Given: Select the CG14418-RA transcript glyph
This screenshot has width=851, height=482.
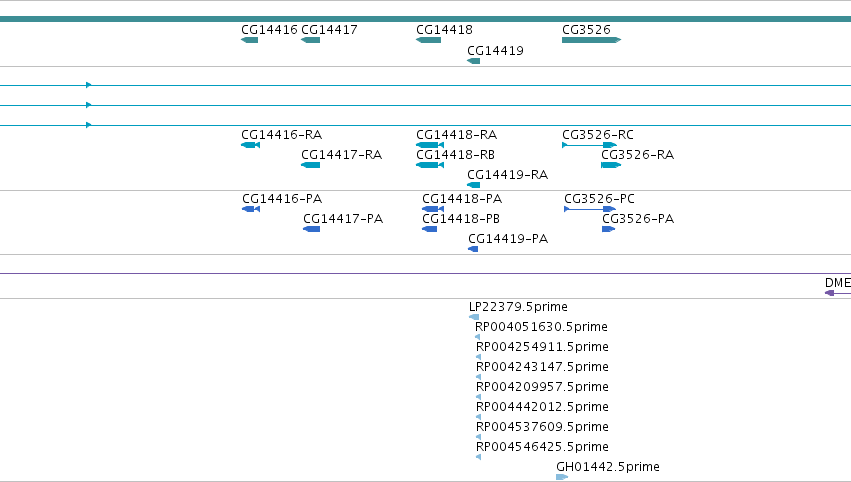Looking at the screenshot, I should click(x=430, y=145).
